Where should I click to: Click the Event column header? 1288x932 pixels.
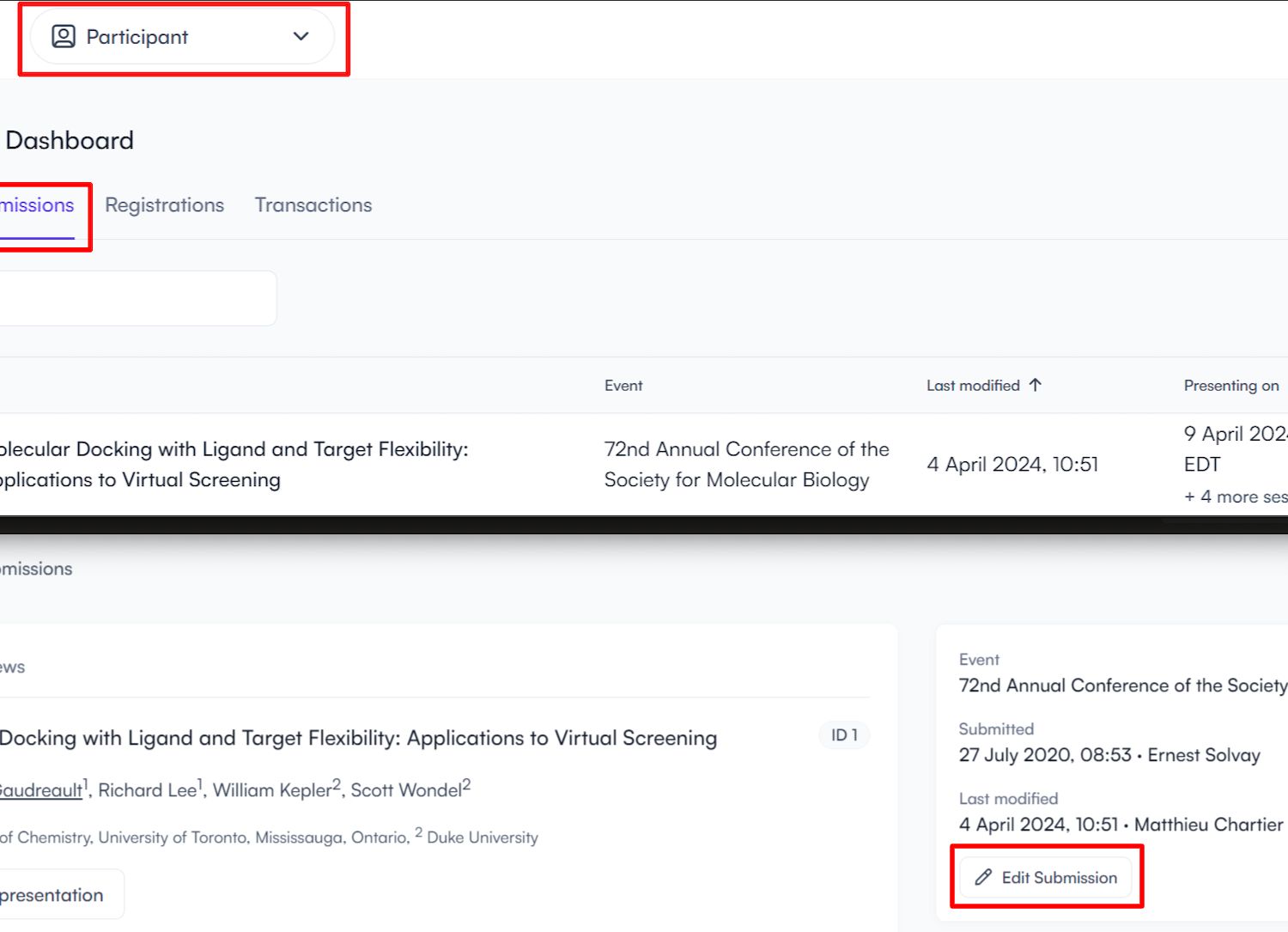(623, 386)
